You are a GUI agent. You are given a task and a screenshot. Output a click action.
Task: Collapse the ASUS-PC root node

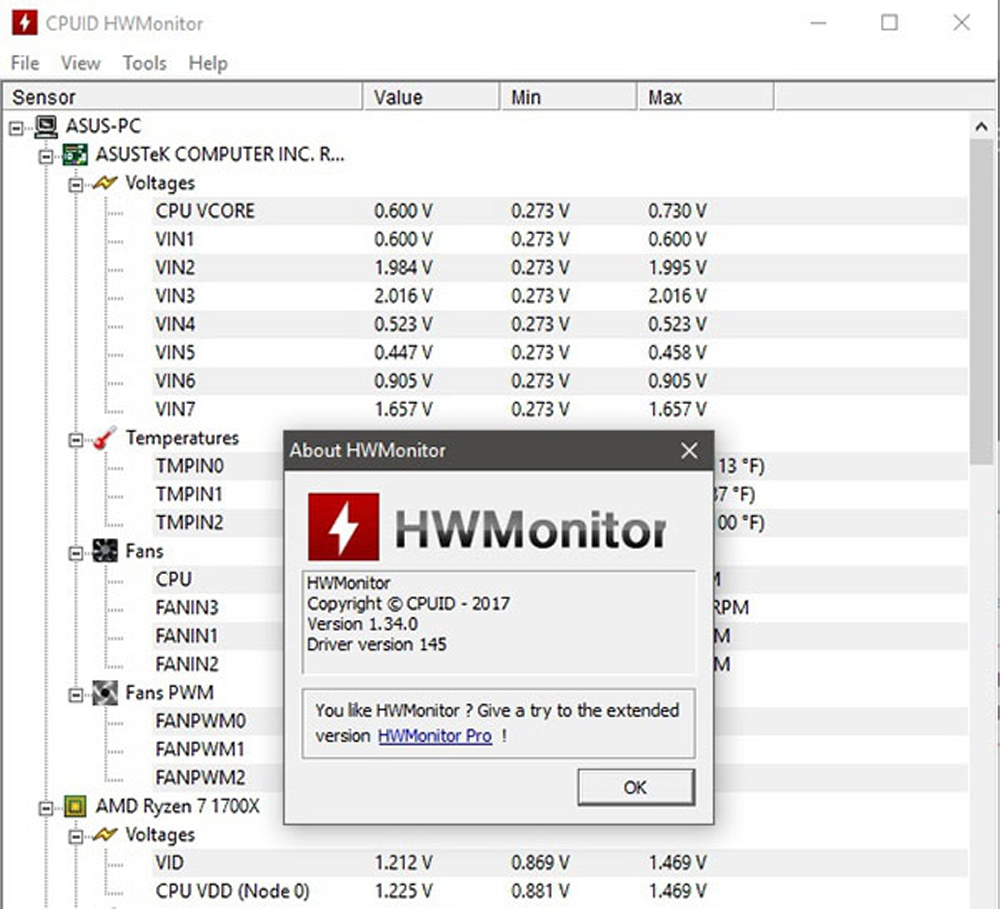16,127
